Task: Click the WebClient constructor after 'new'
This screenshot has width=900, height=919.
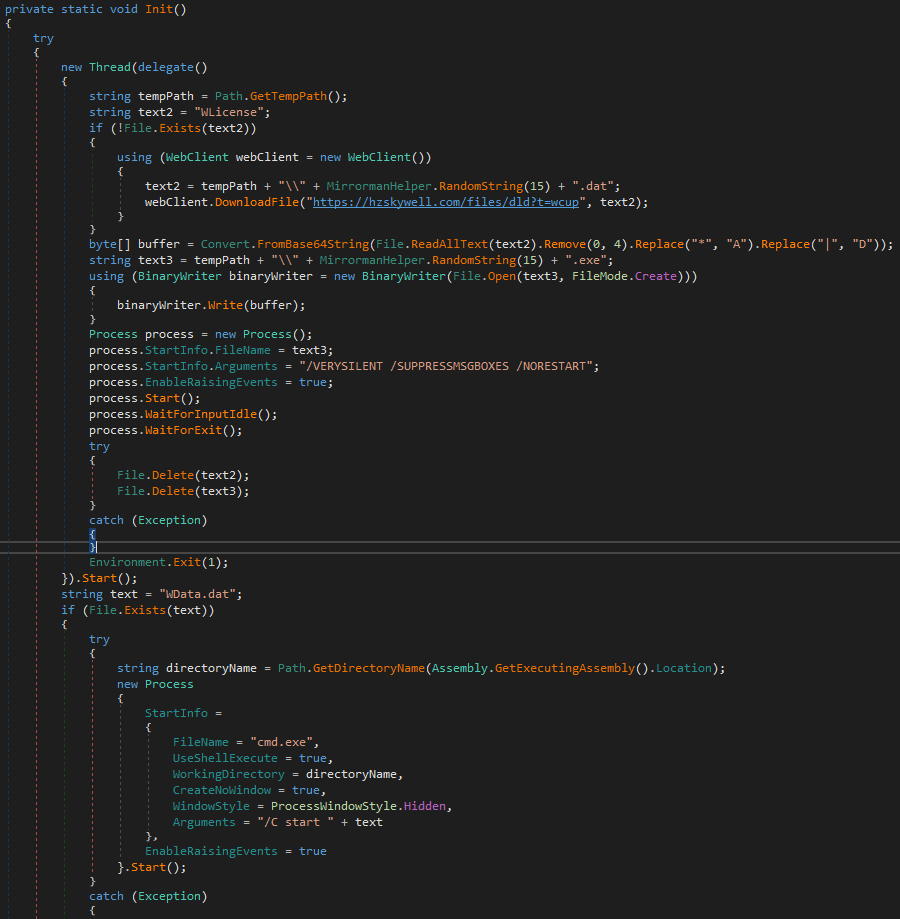Action: point(379,157)
